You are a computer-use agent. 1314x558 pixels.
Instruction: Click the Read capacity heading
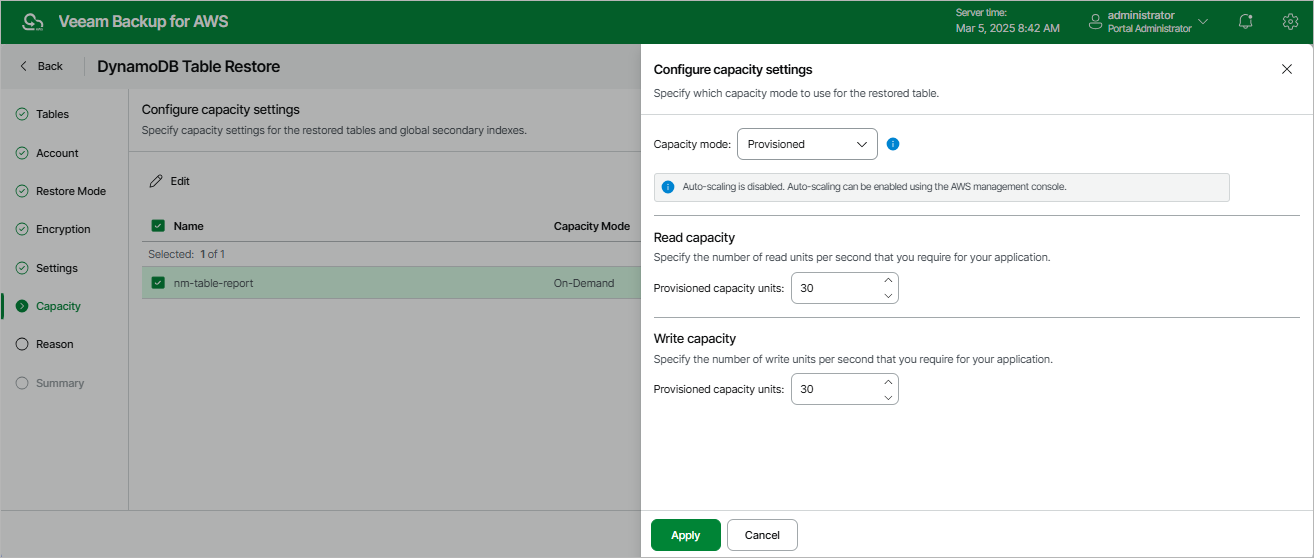[694, 238]
